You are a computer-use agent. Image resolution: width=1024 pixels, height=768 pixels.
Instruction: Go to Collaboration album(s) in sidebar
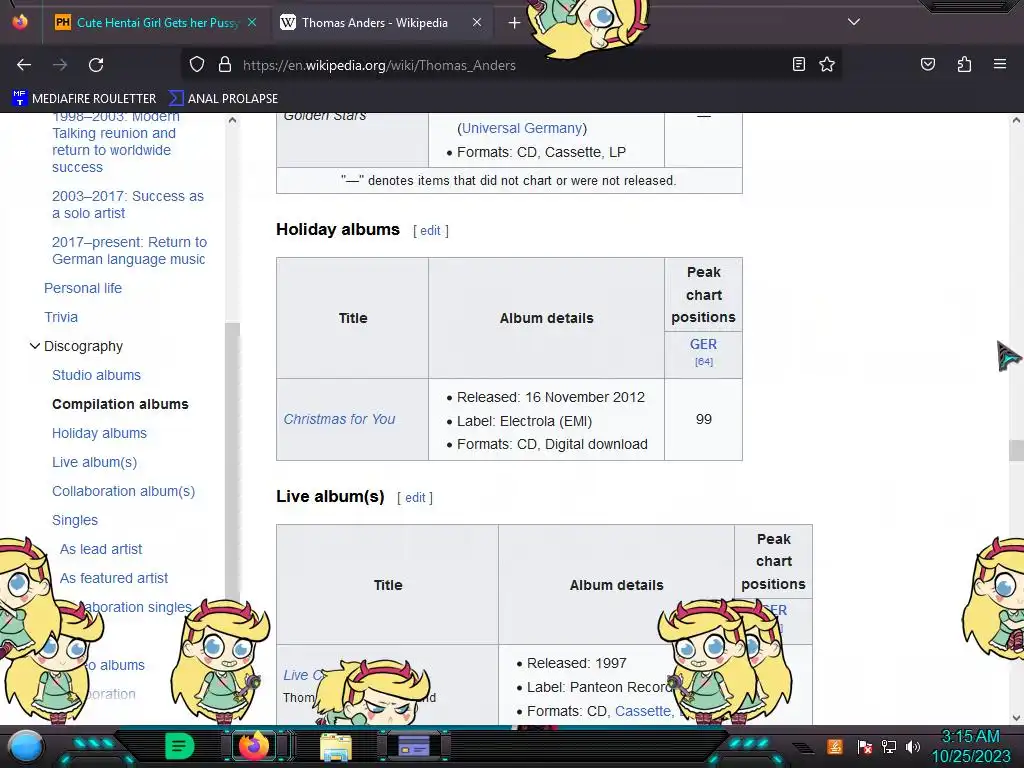pos(123,491)
